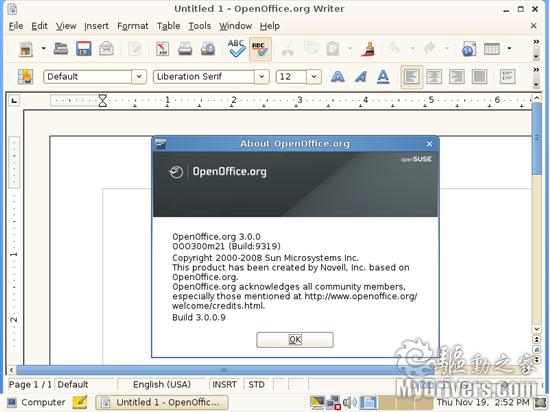
Task: Open the Table dropdown arrow
Action: [509, 48]
